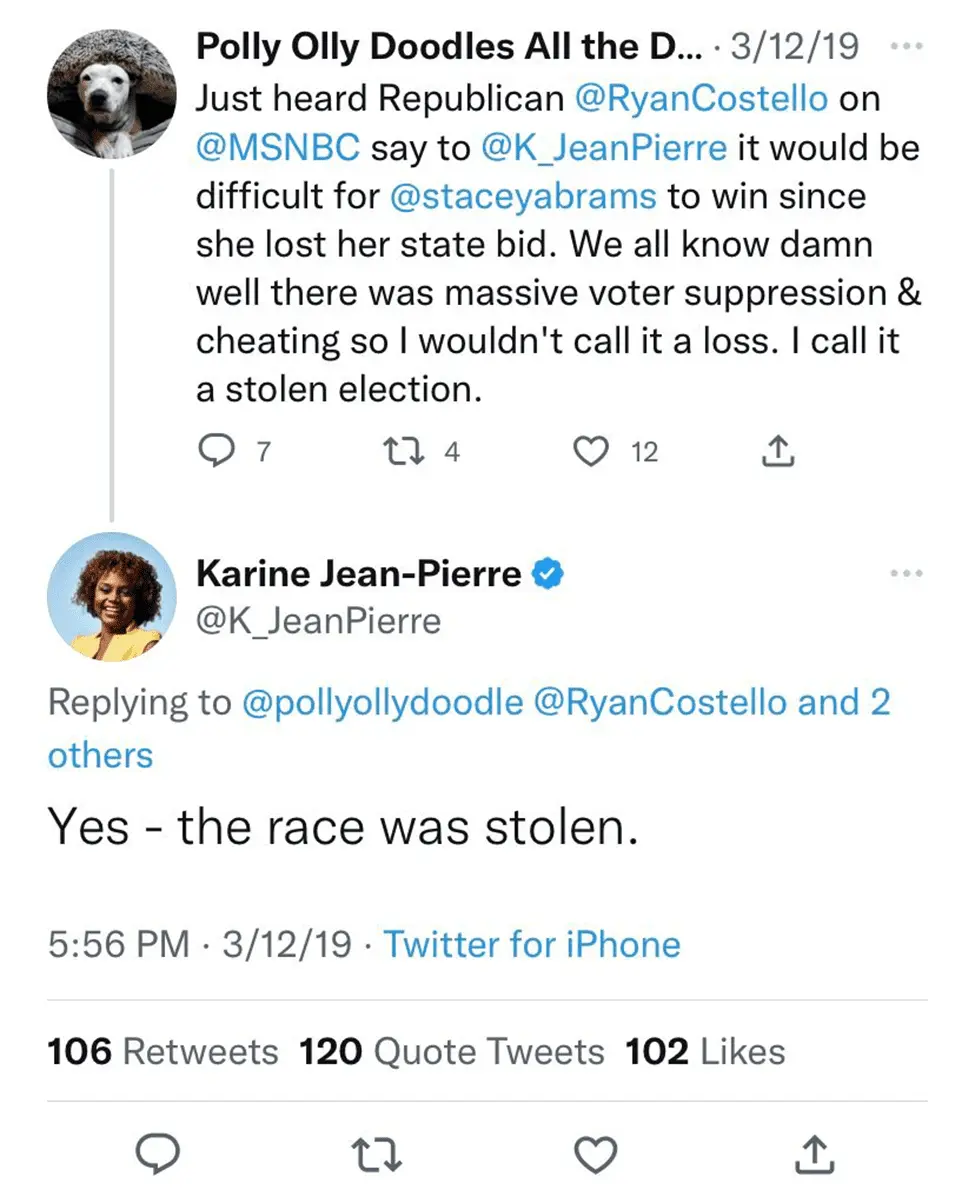Share Karine Jean-Pierre's tweet
The width and height of the screenshot is (975, 1203).
(x=814, y=1155)
